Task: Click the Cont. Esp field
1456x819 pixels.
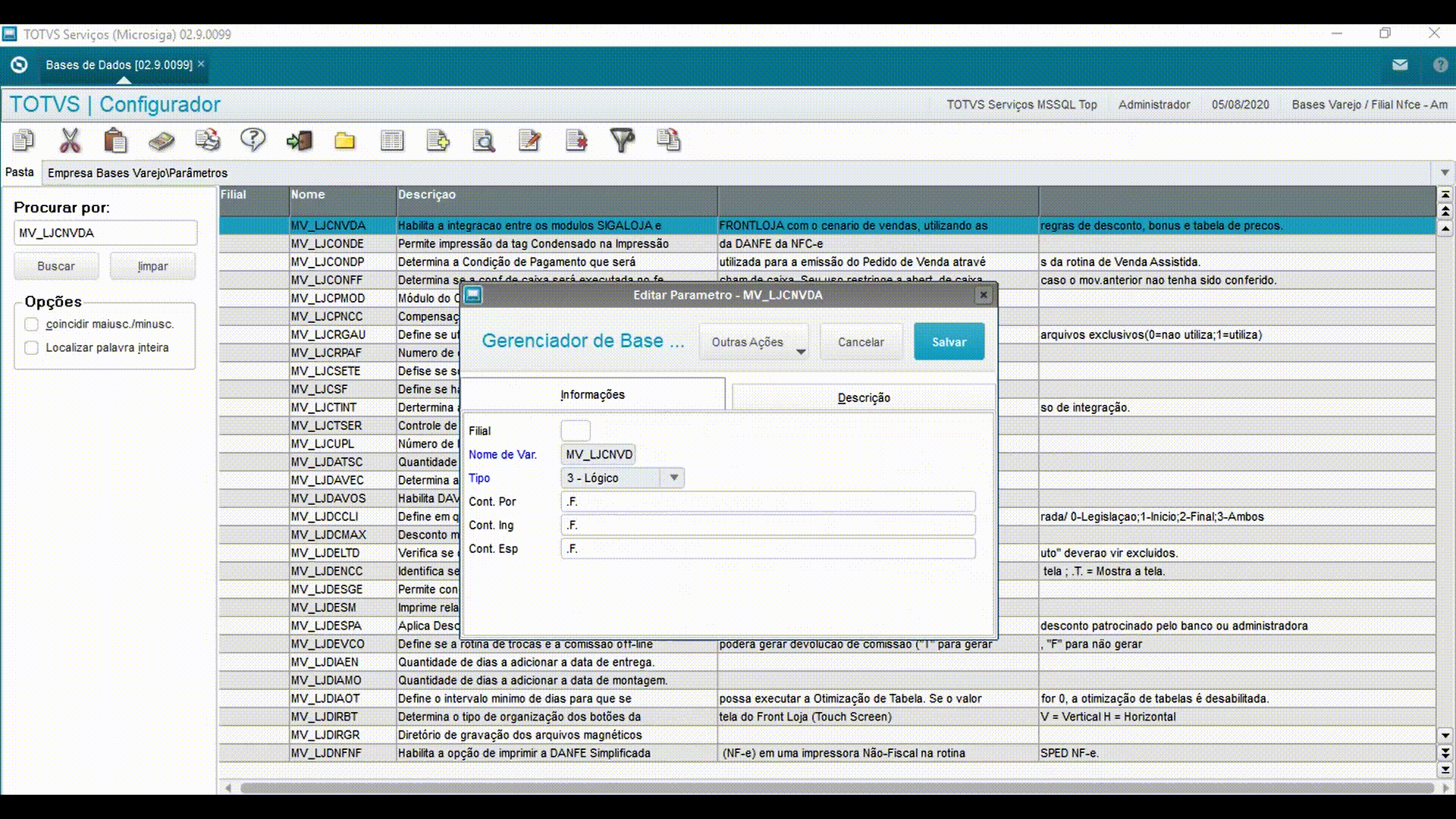Action: [768, 548]
